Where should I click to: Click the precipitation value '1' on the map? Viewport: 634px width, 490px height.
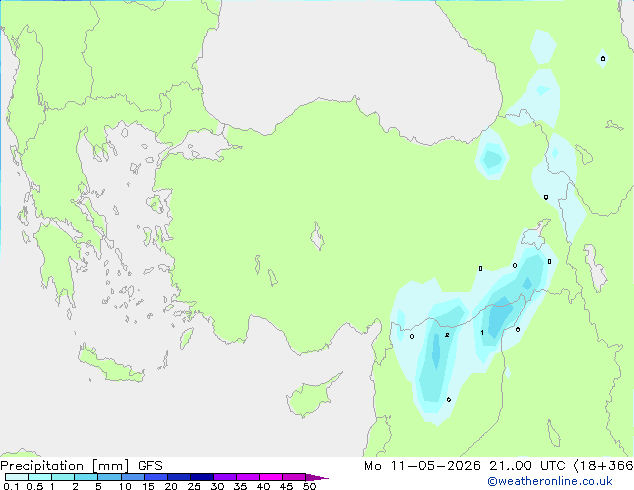[482, 333]
